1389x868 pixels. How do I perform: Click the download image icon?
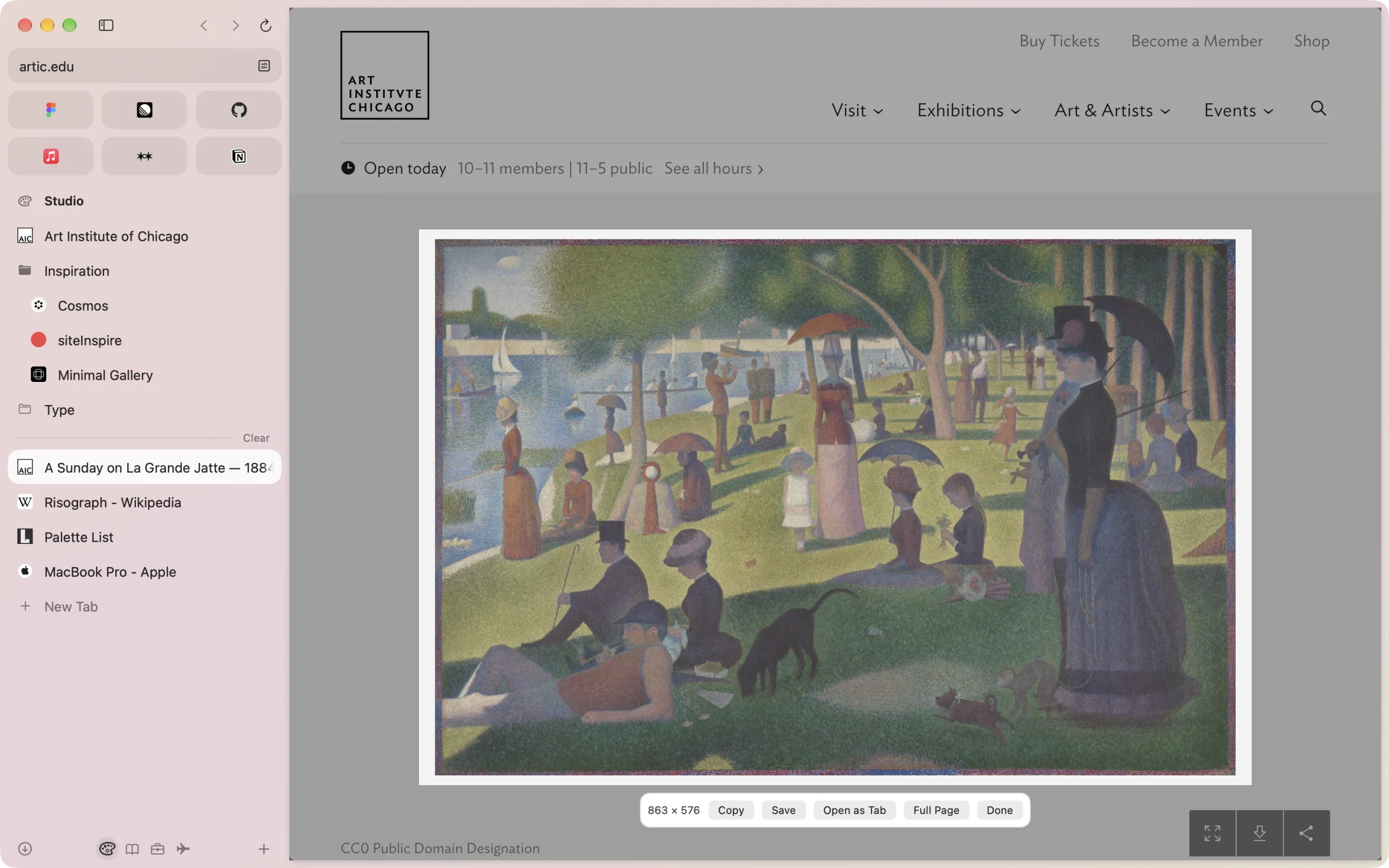click(1259, 833)
